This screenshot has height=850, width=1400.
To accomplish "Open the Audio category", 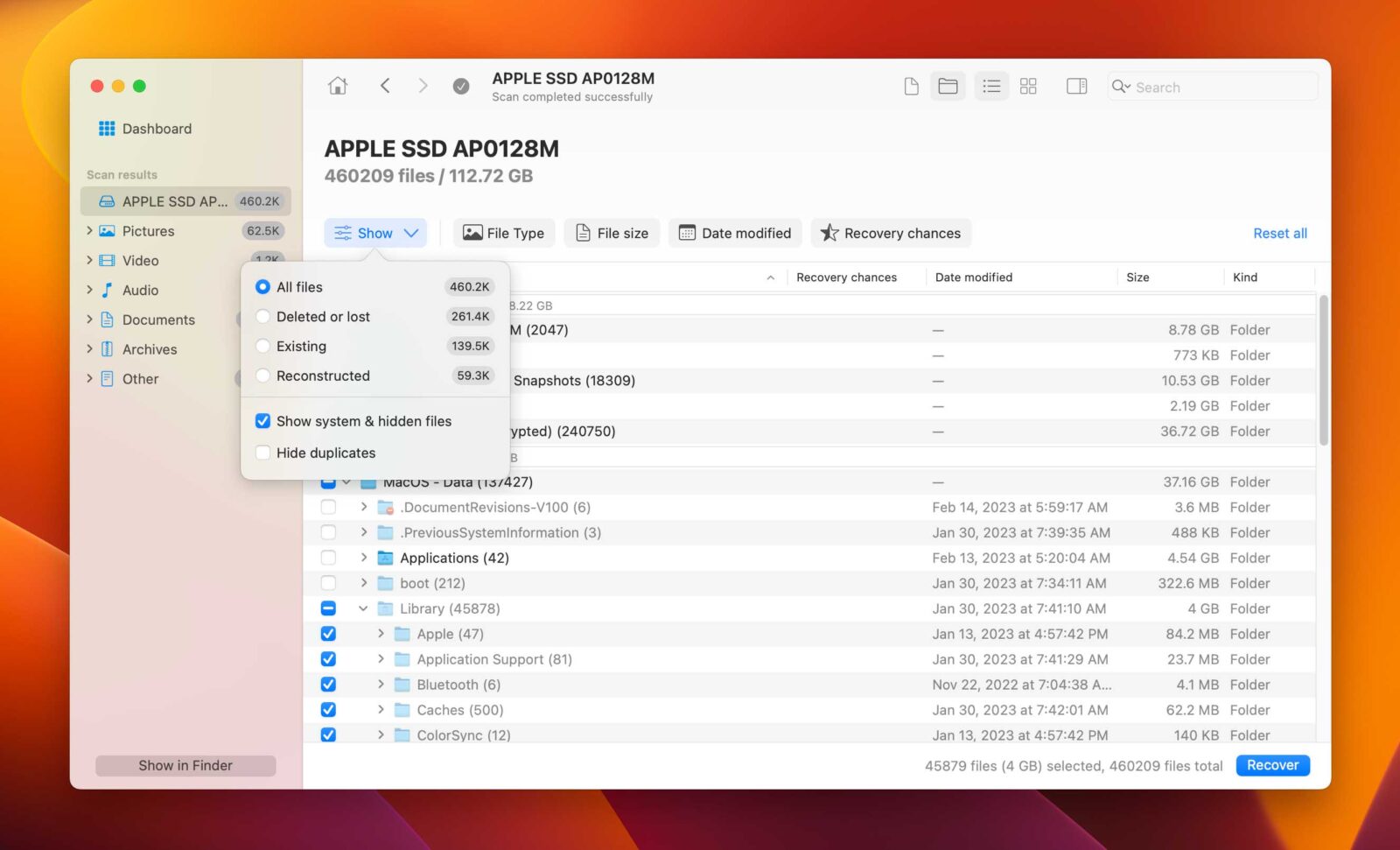I will pos(140,291).
